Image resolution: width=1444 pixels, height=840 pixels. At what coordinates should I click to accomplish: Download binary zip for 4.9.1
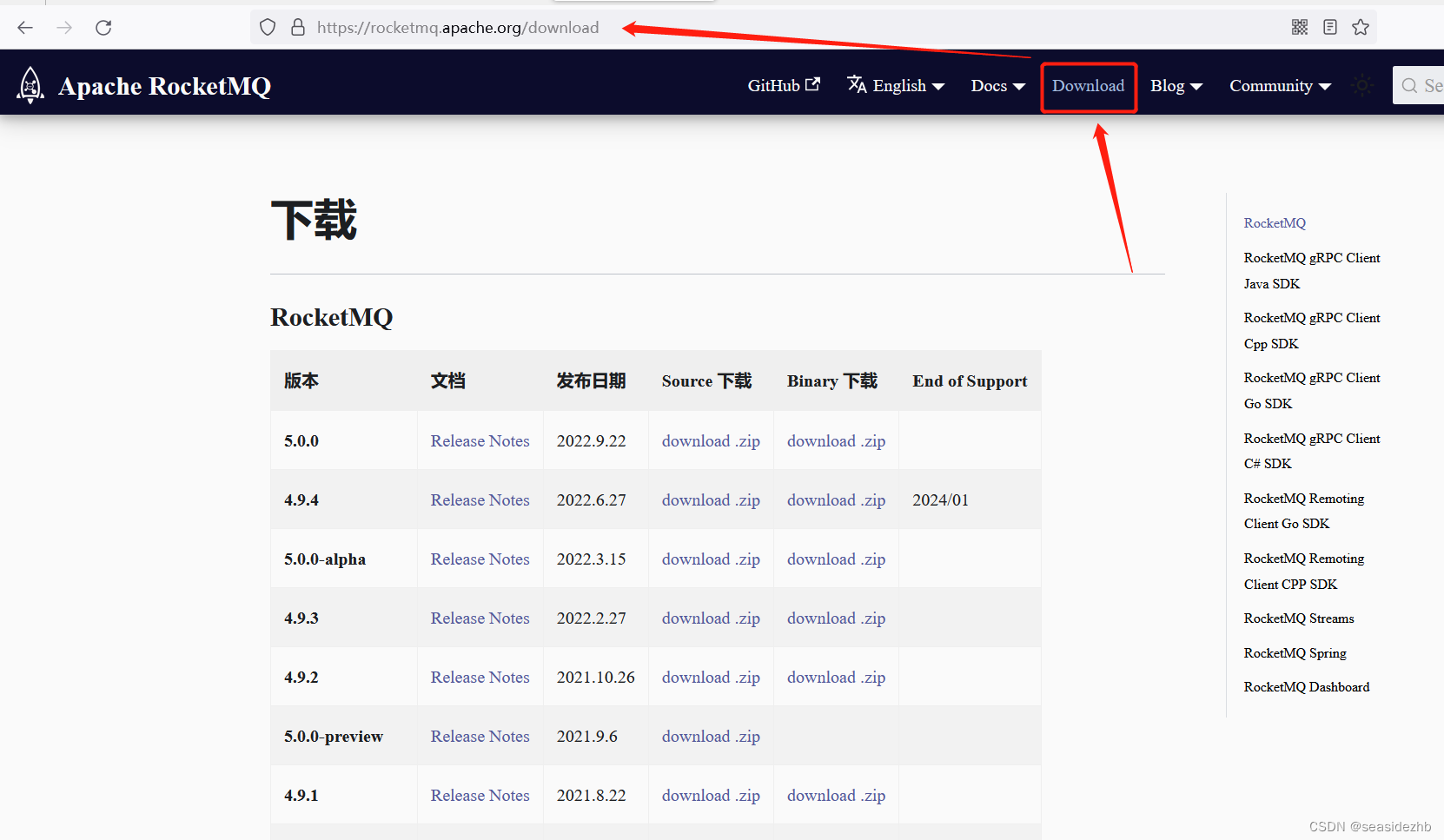(836, 796)
